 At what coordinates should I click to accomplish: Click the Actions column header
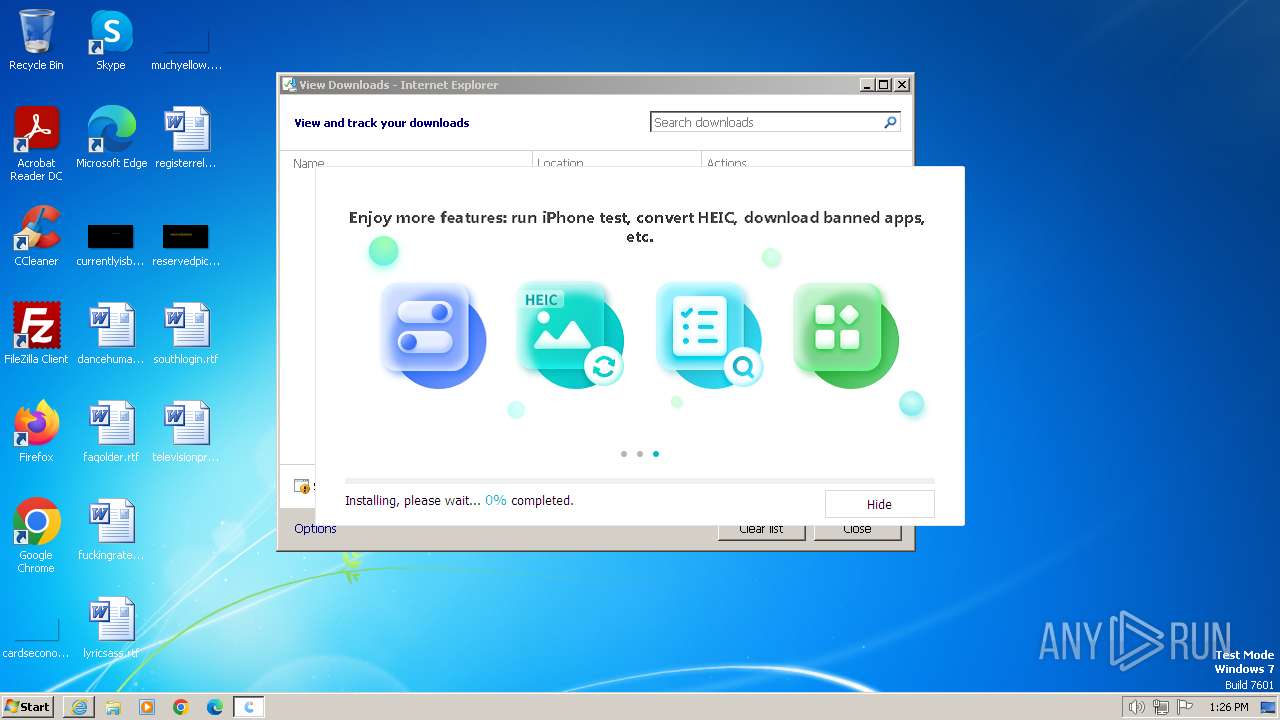[806, 162]
